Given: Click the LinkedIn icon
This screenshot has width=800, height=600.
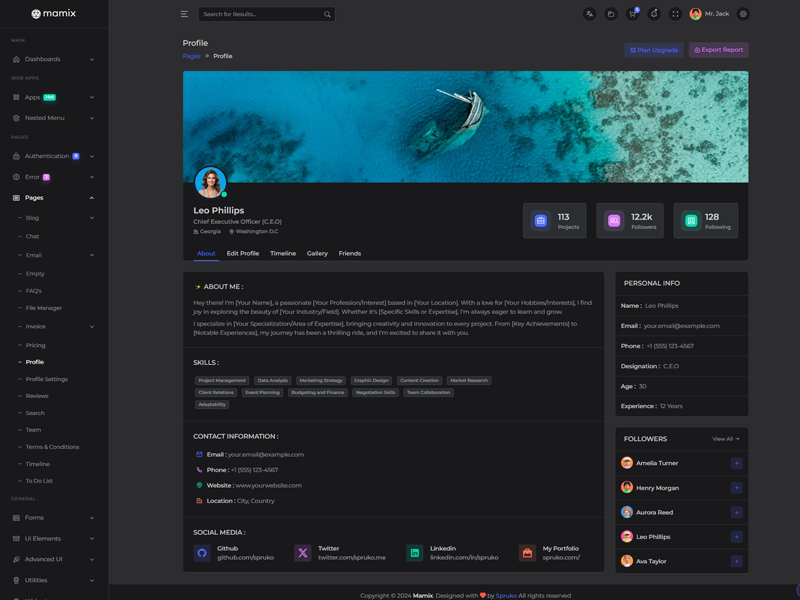Looking at the screenshot, I should click(414, 553).
